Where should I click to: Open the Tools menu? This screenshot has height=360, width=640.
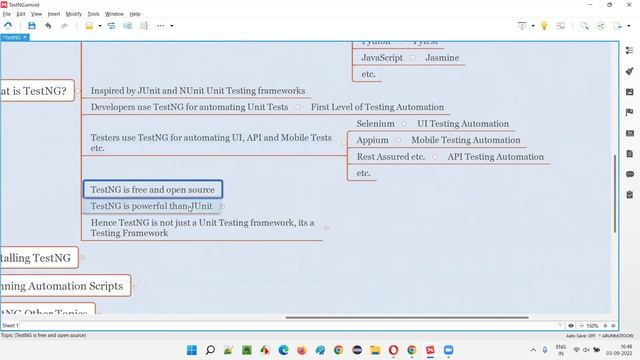pyautogui.click(x=93, y=14)
